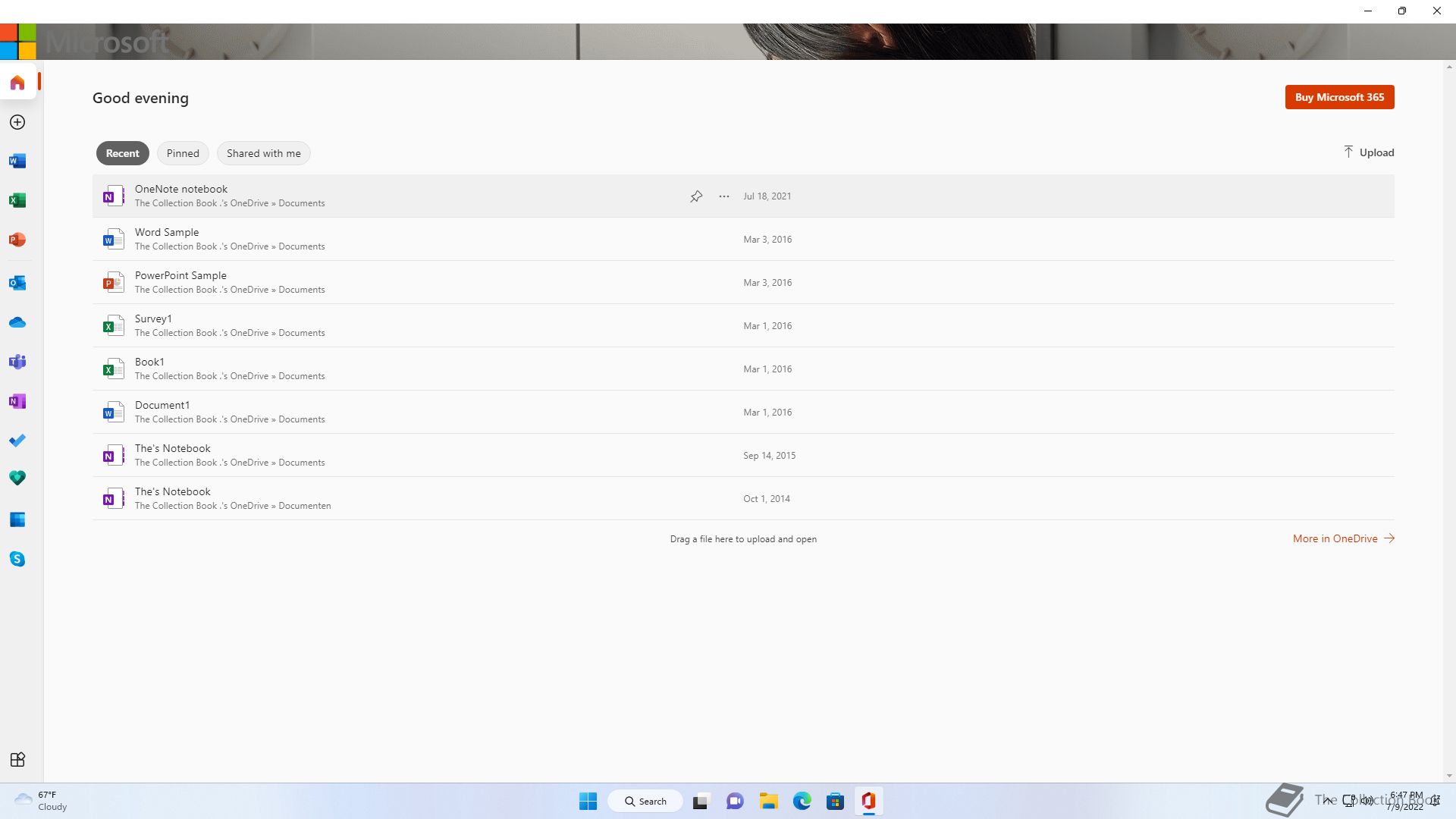Viewport: 1456px width, 819px height.
Task: Click the taskbar Search box
Action: click(645, 801)
